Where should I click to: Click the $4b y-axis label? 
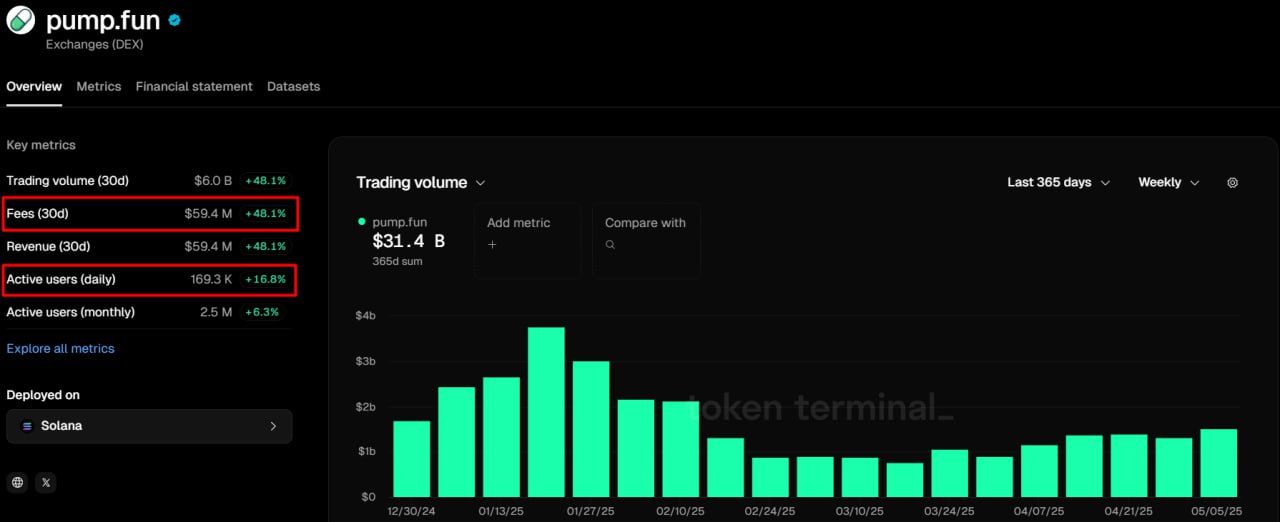click(365, 316)
